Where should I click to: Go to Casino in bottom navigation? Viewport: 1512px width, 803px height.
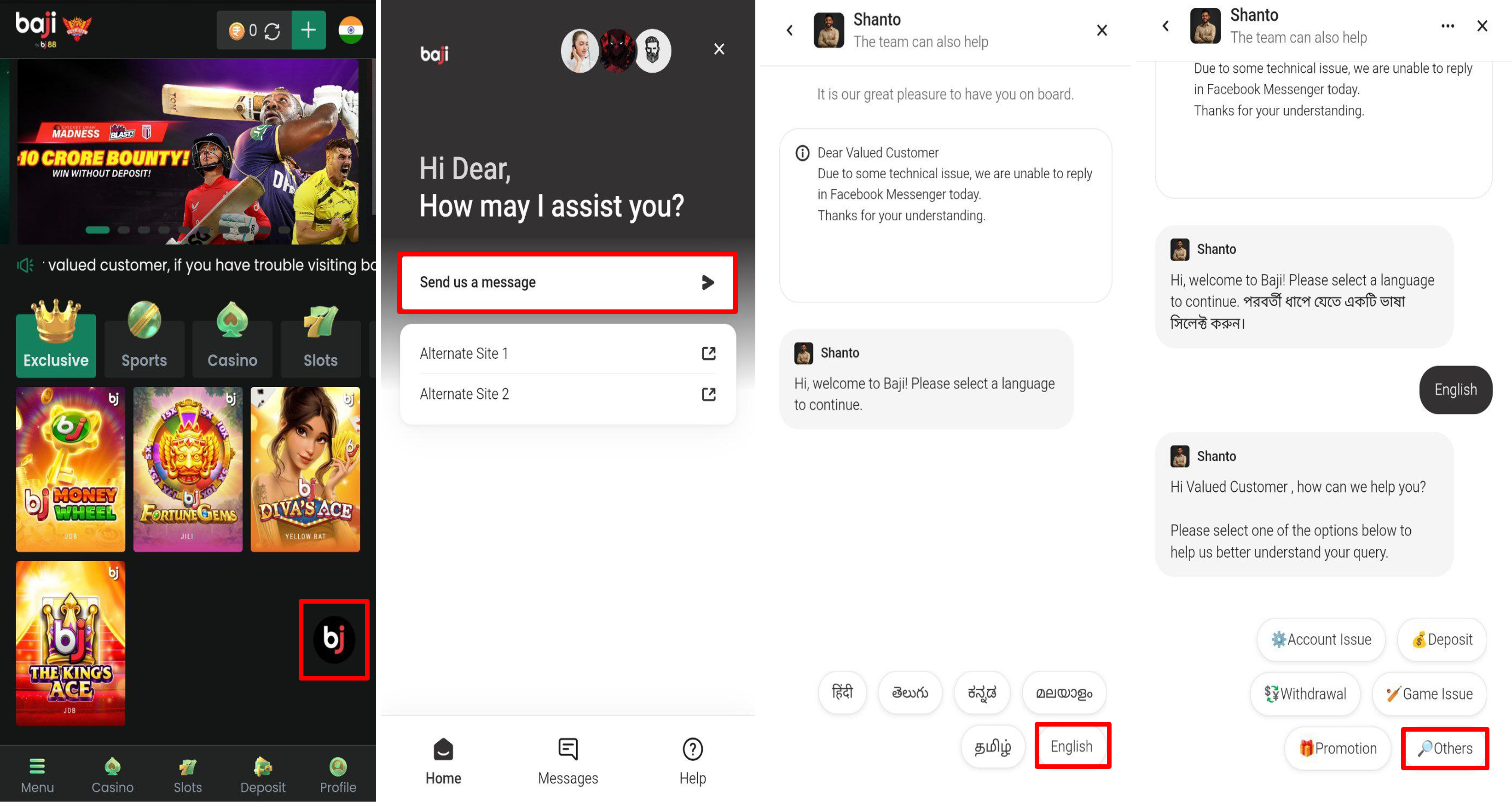pyautogui.click(x=112, y=775)
